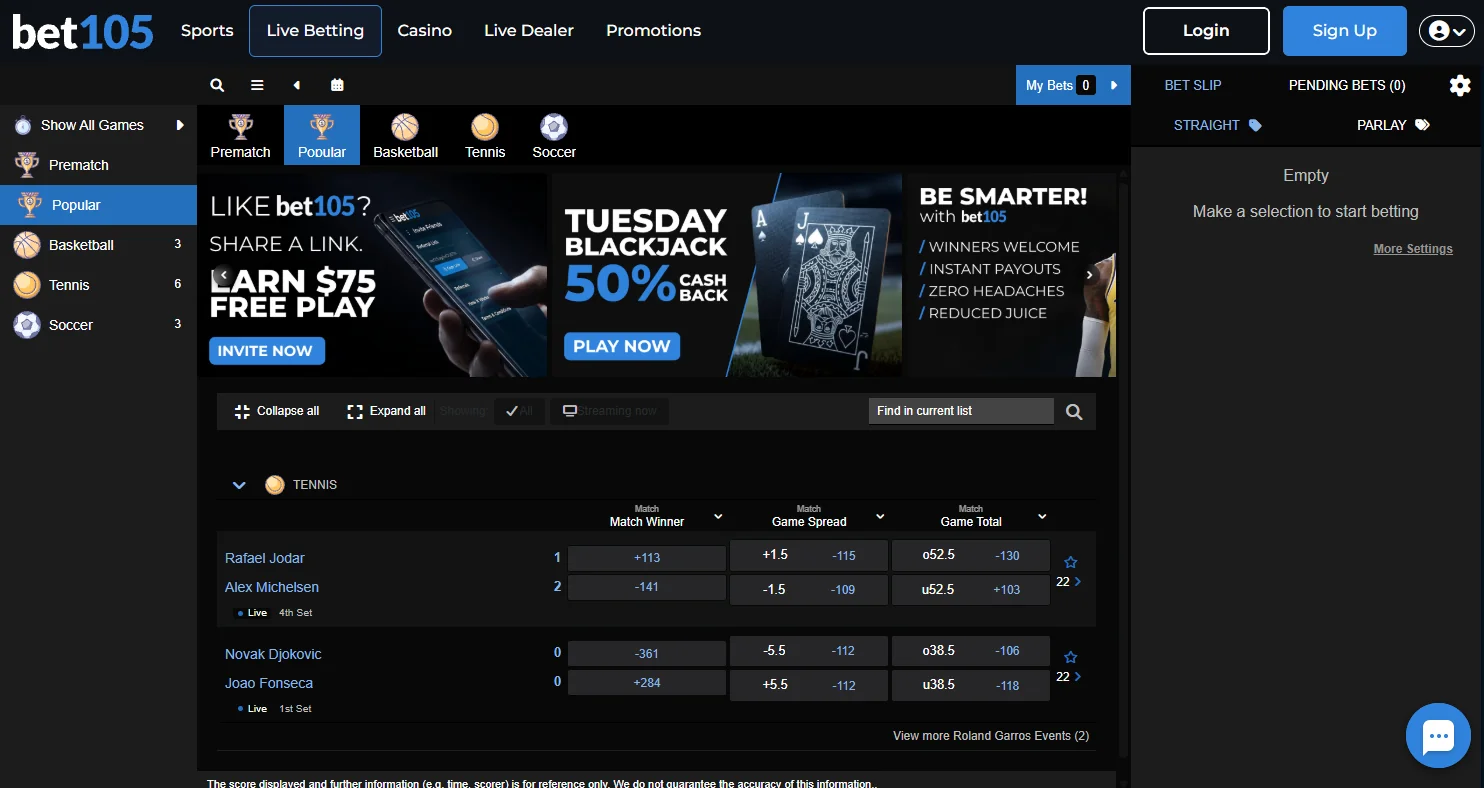Click the bet105 logo
The width and height of the screenshot is (1484, 788).
(x=83, y=32)
